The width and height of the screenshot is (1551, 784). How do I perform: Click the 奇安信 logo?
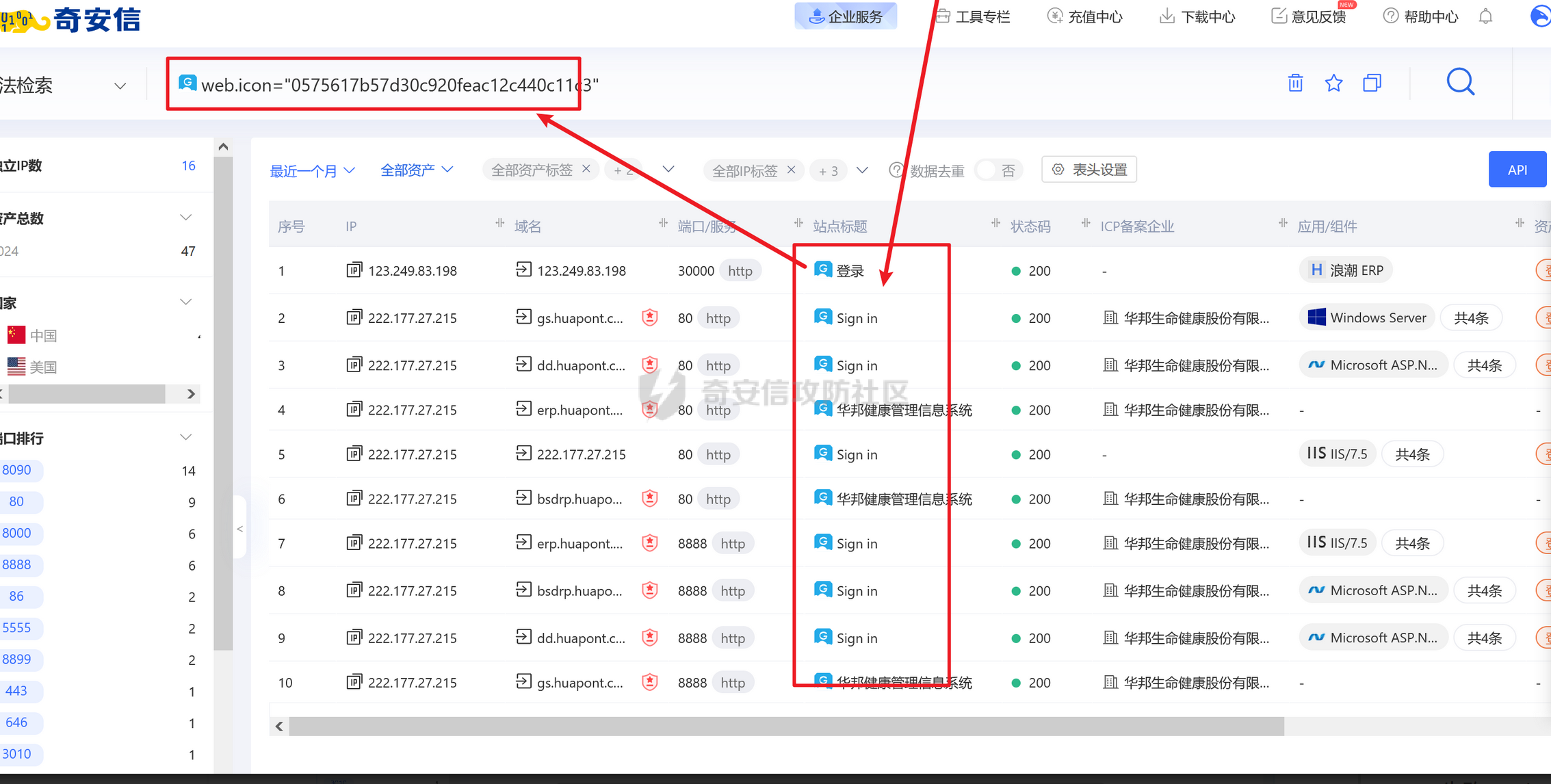tap(71, 19)
